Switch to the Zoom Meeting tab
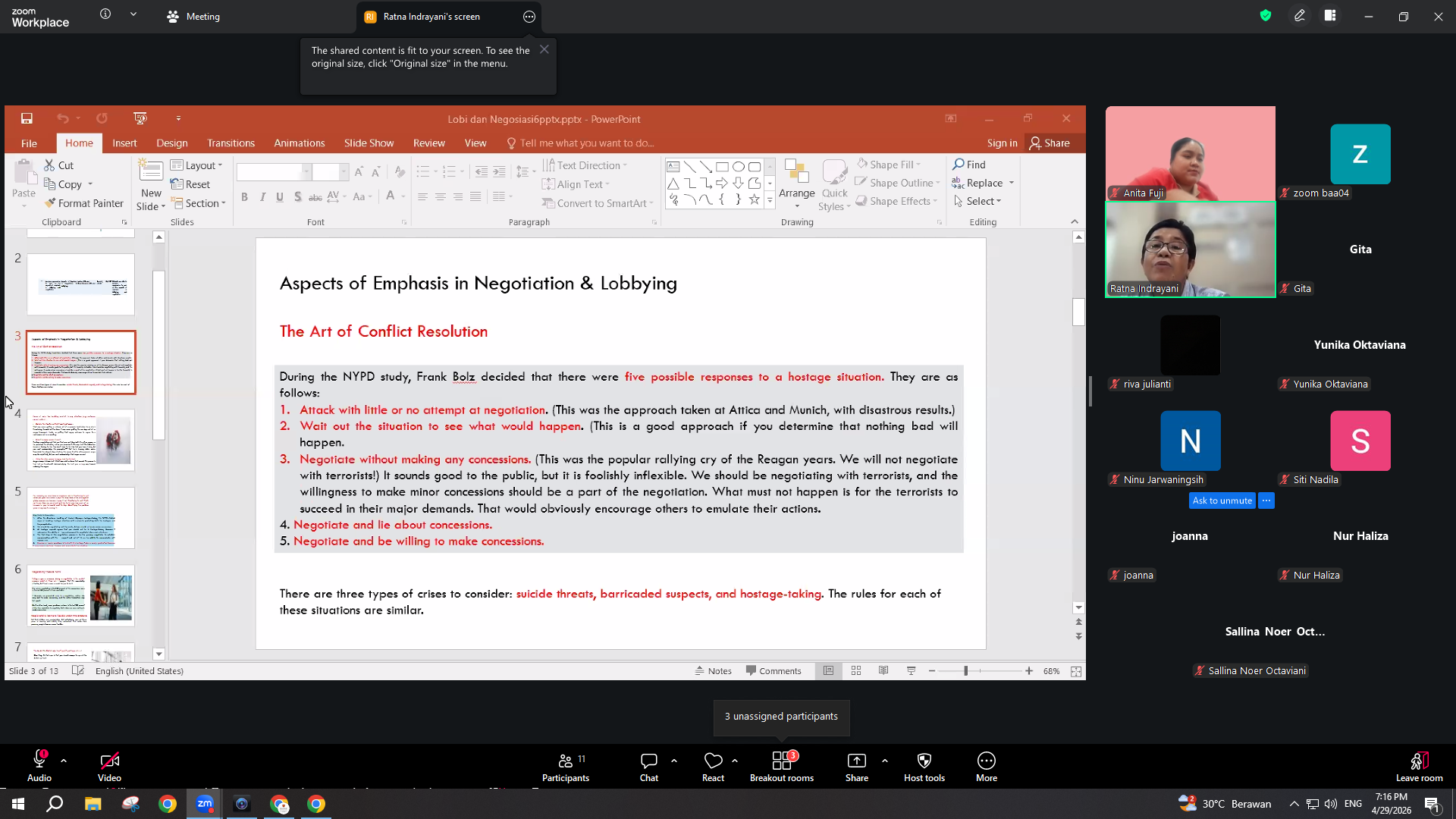1456x819 pixels. [193, 17]
